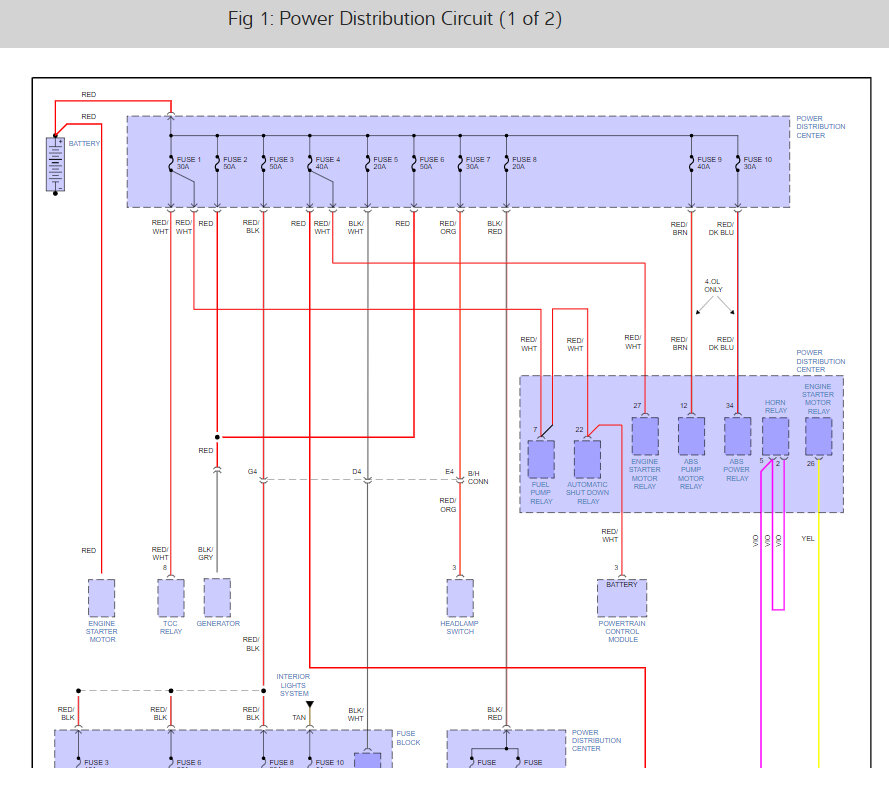
Task: Click the 'FUSE 8 20A' label
Action: point(524,163)
